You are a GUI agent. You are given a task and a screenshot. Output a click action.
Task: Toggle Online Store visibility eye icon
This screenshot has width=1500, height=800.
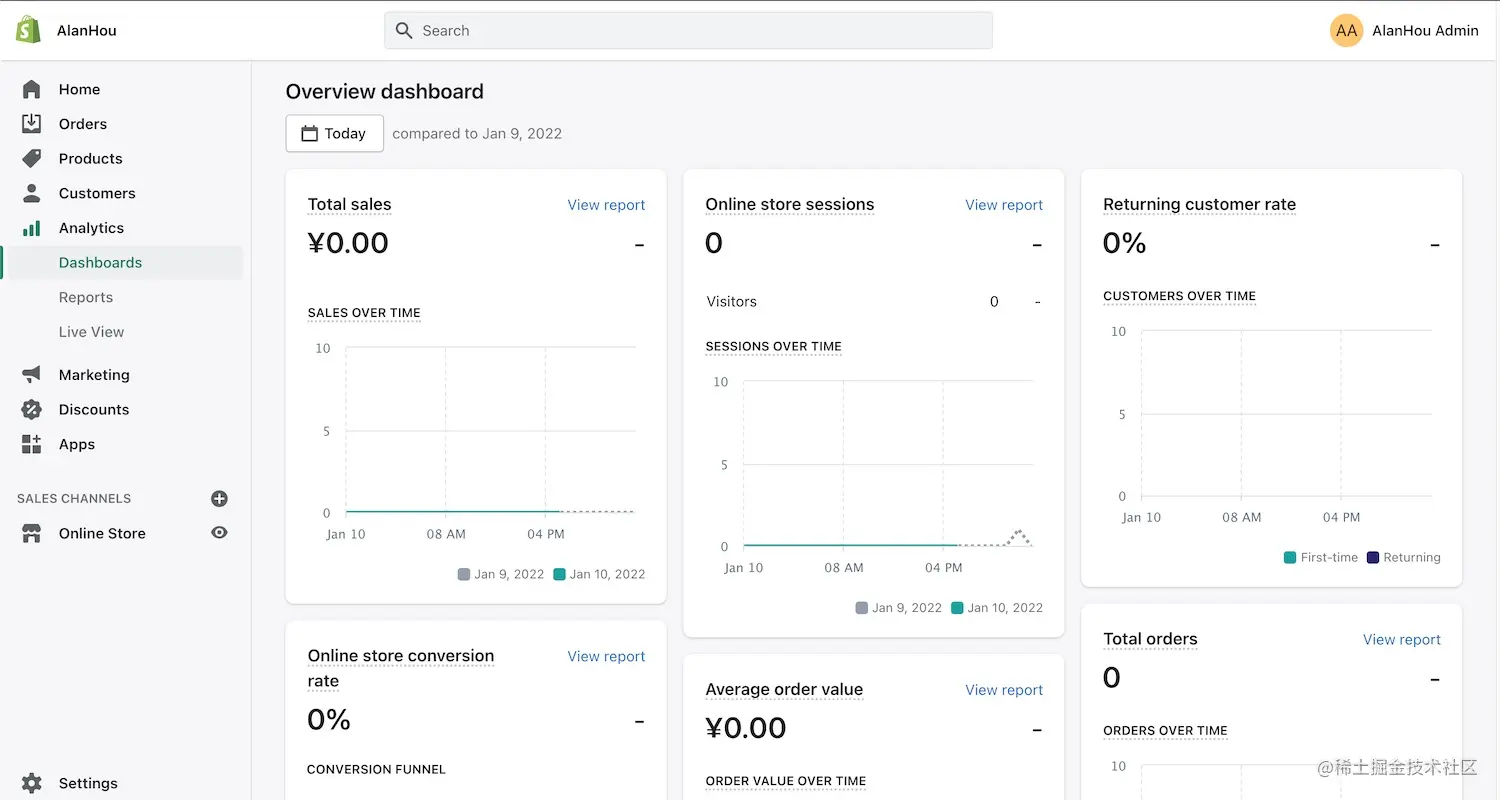pos(219,533)
